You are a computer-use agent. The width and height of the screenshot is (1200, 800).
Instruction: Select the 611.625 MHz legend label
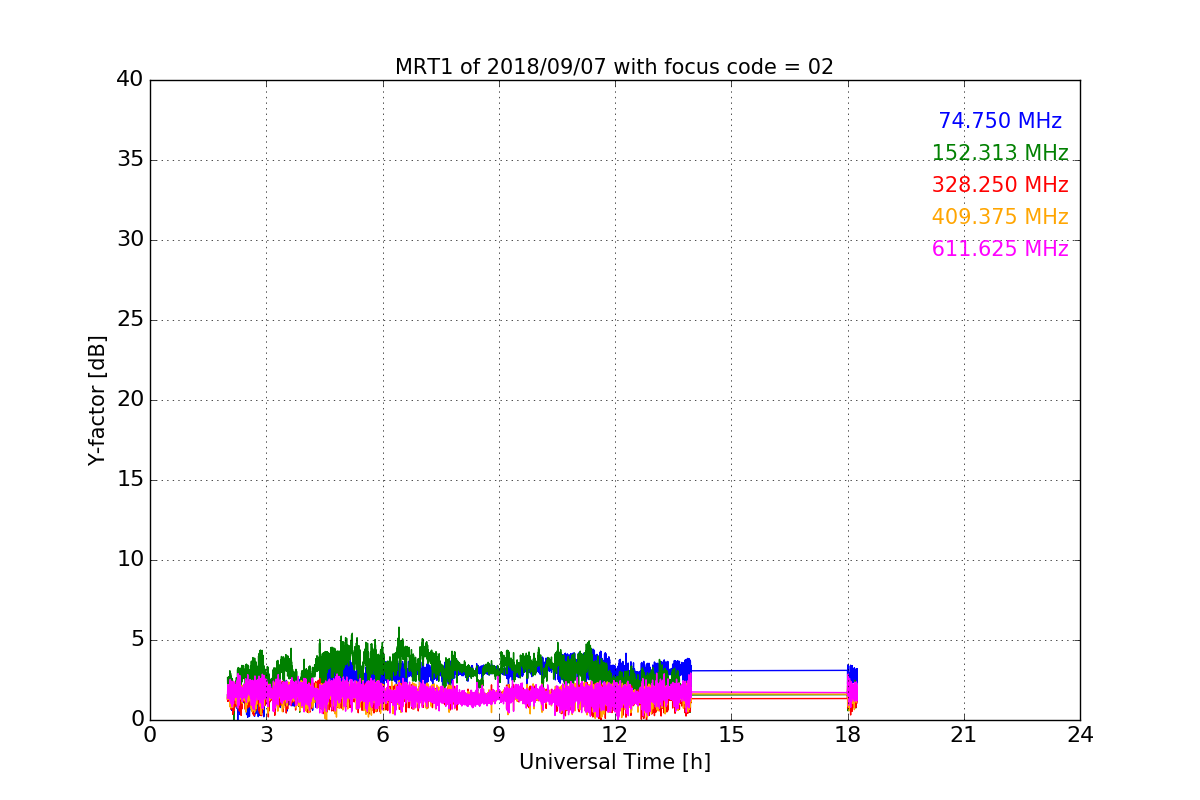[1000, 249]
